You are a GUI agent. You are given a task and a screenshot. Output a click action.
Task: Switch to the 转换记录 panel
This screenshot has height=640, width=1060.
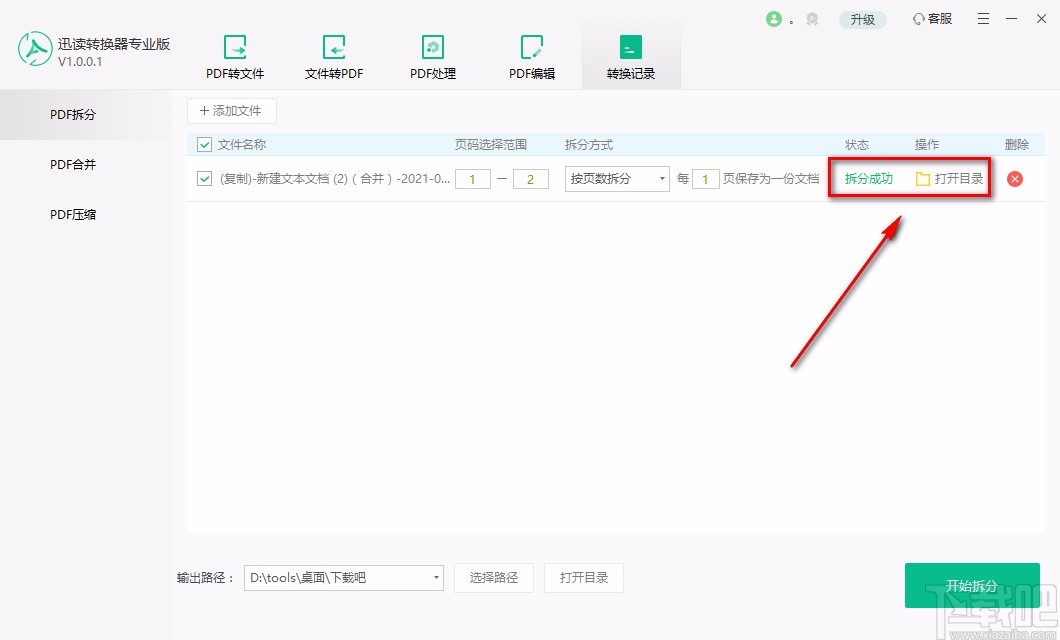point(631,55)
